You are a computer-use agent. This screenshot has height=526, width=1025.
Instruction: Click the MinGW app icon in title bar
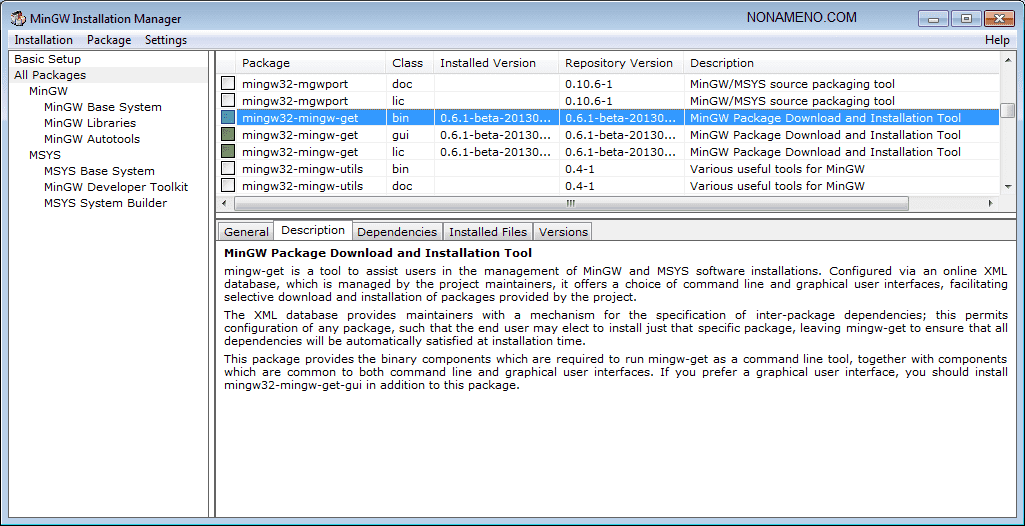coord(17,18)
